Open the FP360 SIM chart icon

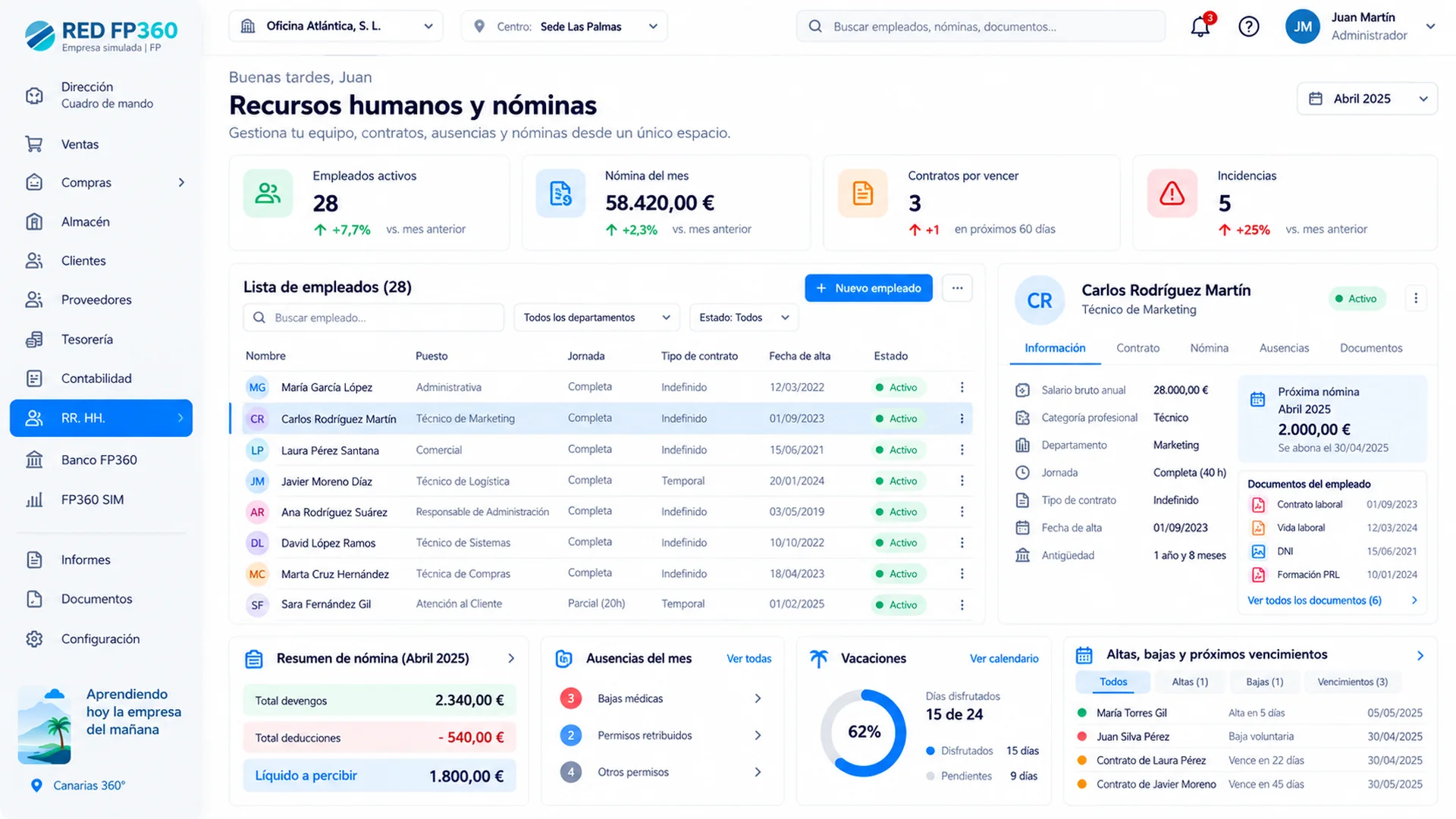click(x=34, y=500)
